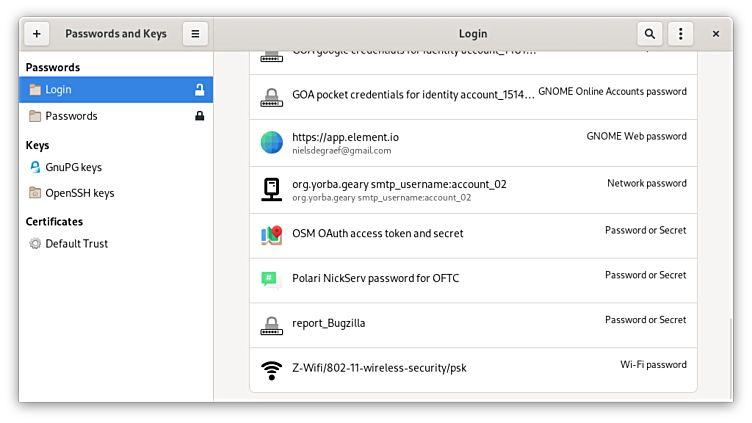Image resolution: width=752 pixels, height=423 pixels.
Task: Open the Z-Wifi/802-11-wireless-security/psk entry
Action: [x=473, y=370]
